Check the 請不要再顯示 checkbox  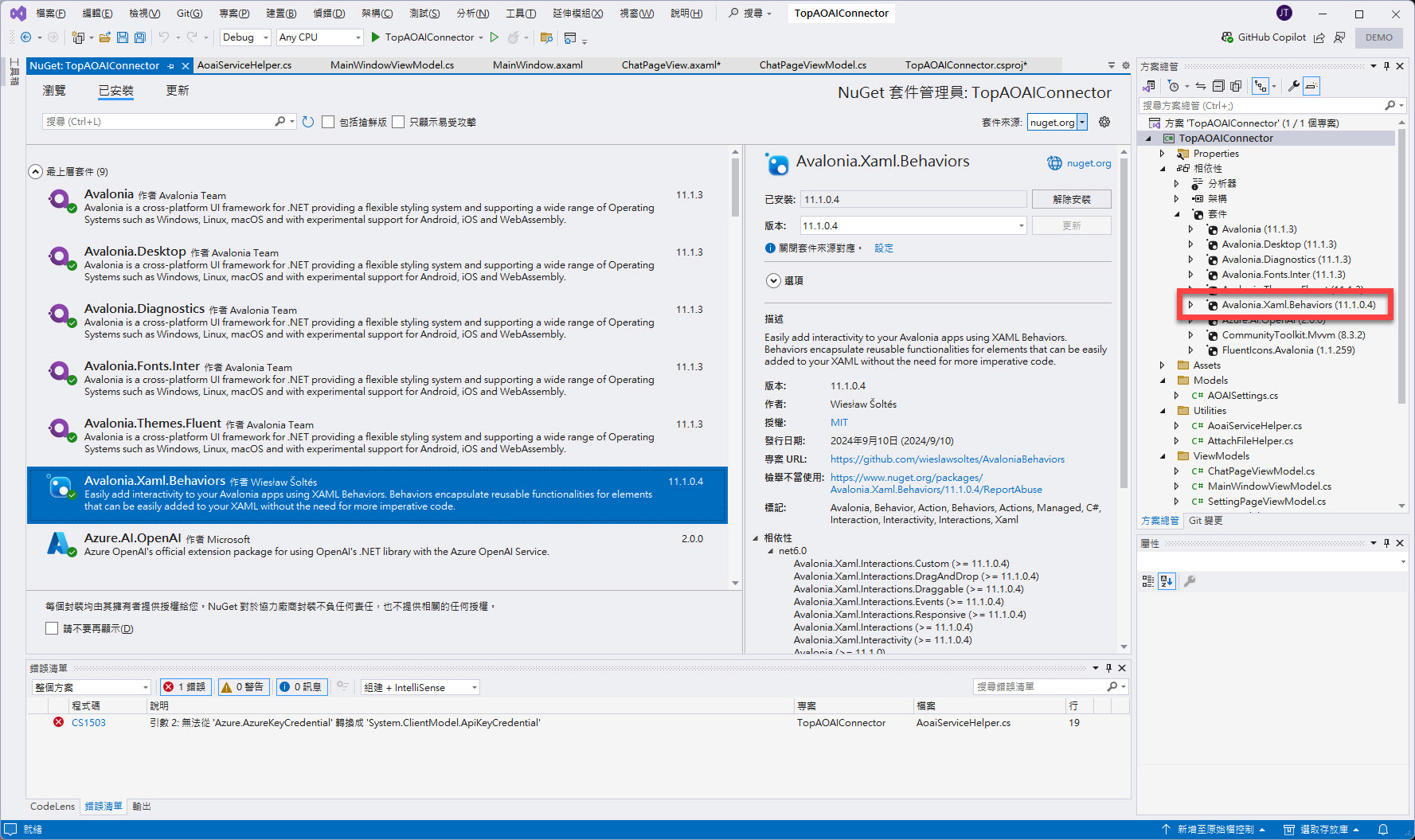[x=52, y=628]
